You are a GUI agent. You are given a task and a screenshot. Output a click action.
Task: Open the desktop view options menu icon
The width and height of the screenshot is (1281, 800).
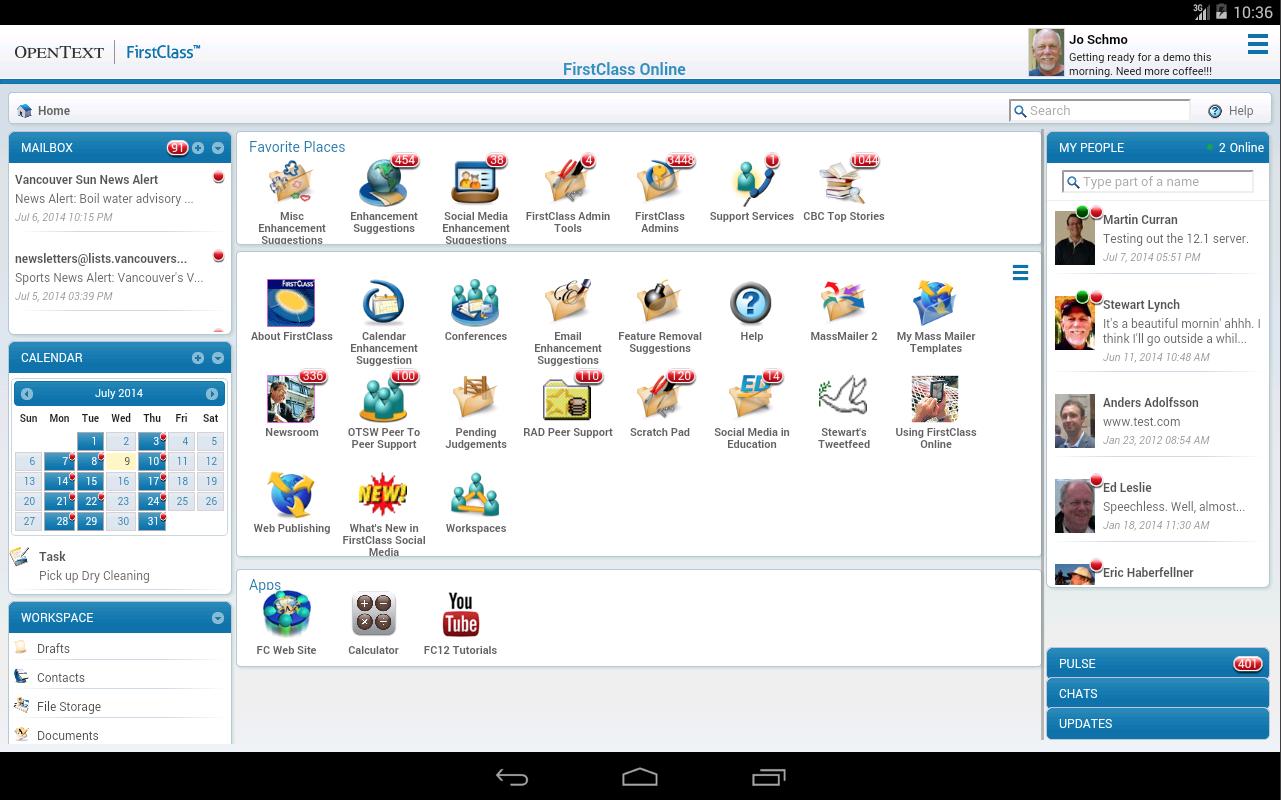click(x=1020, y=272)
